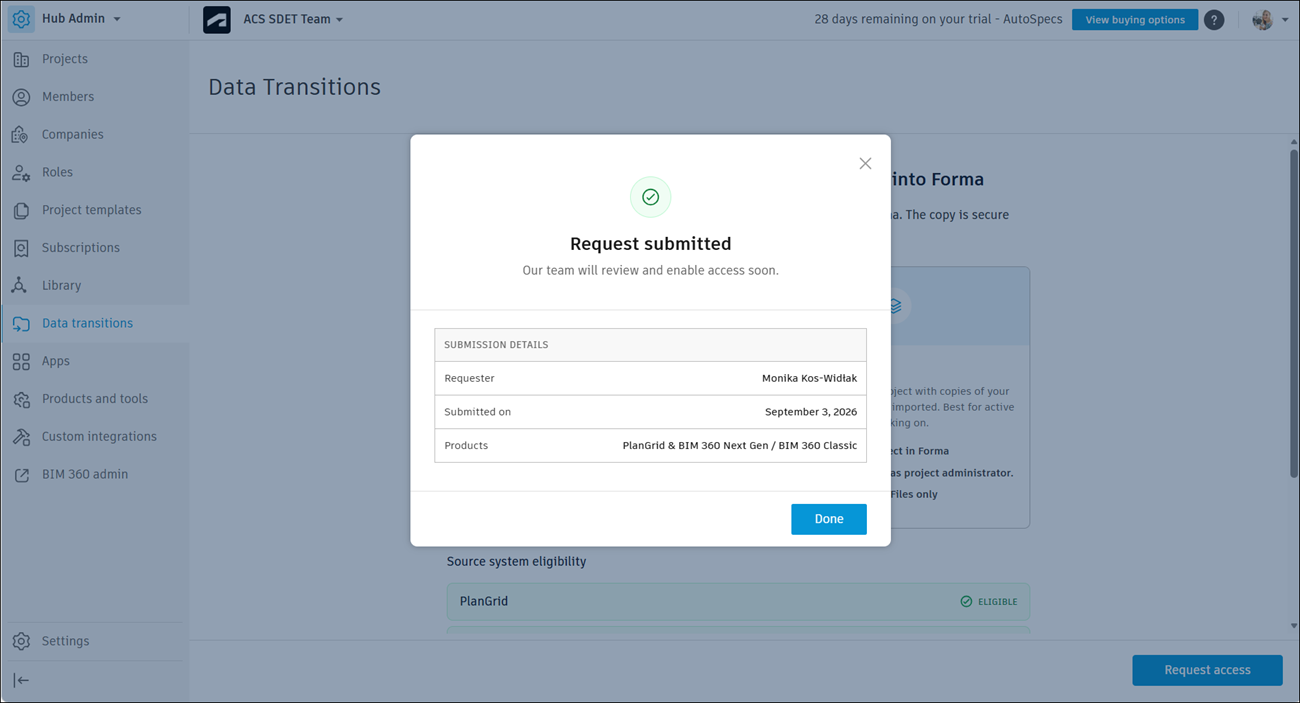Open the Hub Admin dropdown arrow
The width and height of the screenshot is (1300, 703).
pos(117,20)
